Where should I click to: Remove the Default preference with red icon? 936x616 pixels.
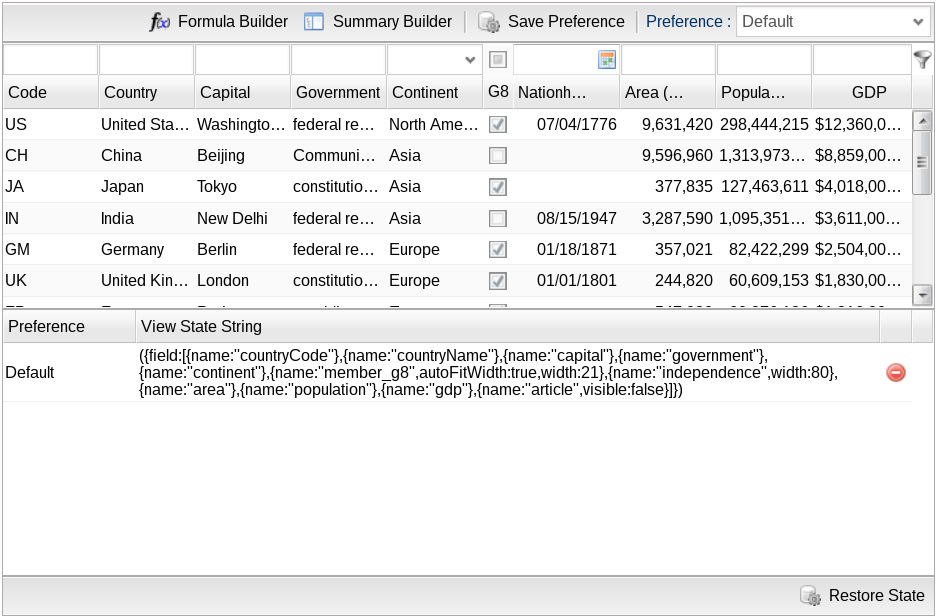coord(896,372)
